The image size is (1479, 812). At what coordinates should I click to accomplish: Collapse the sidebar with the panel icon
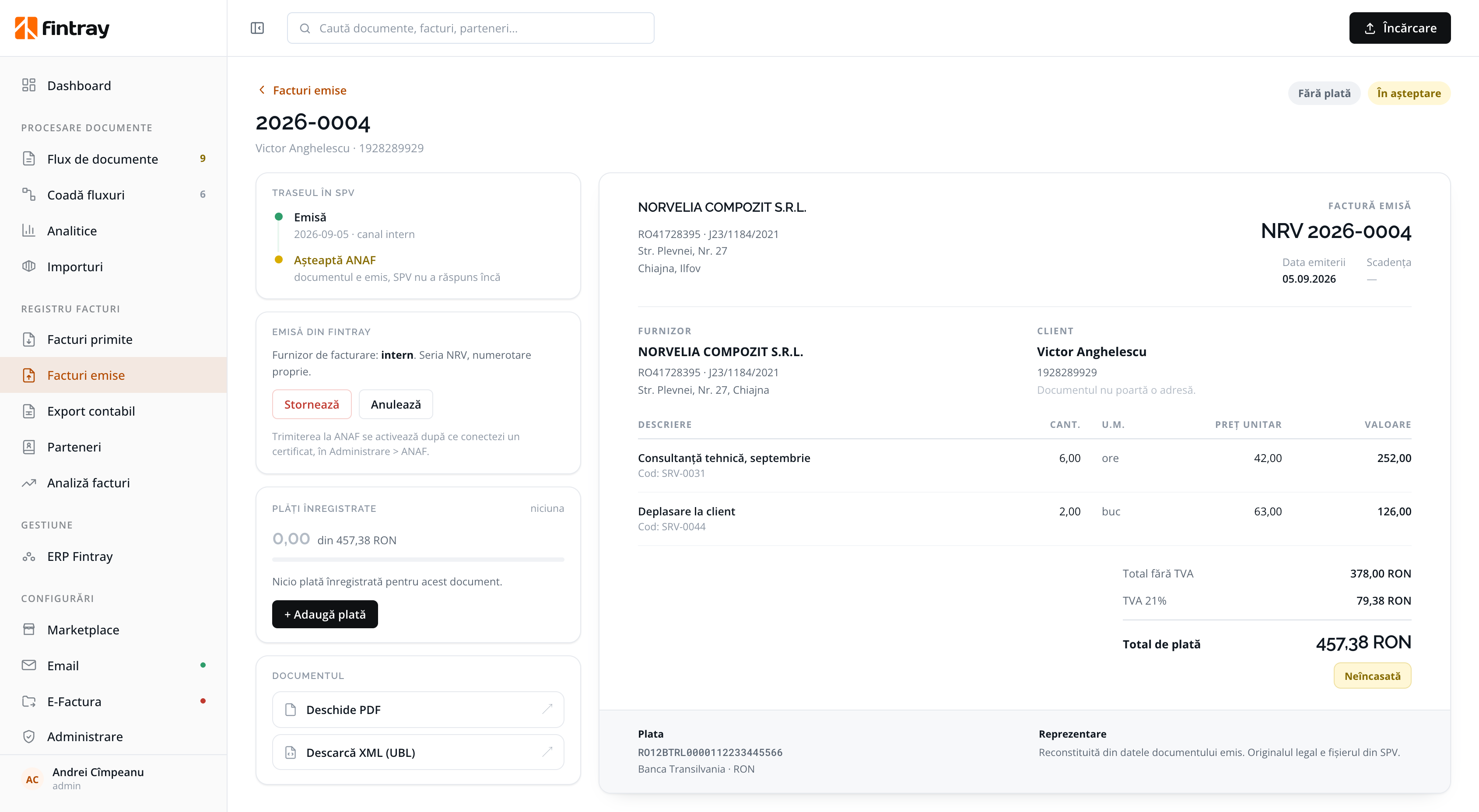[257, 28]
